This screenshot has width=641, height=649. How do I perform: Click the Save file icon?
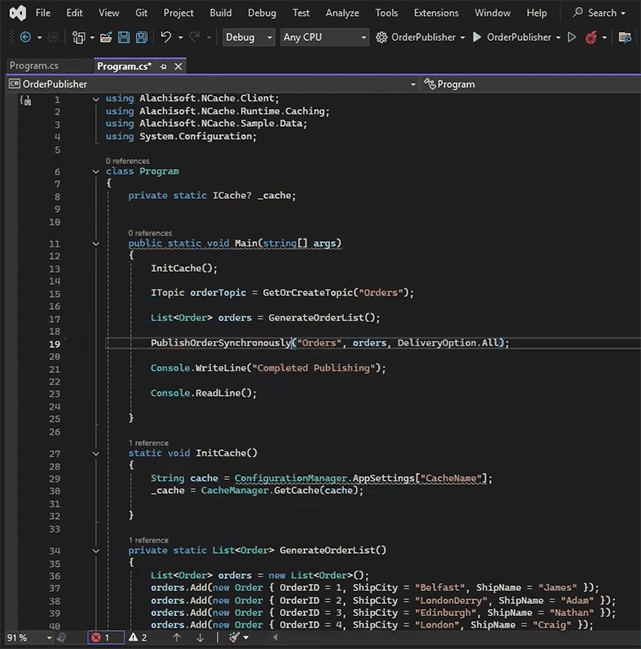(x=124, y=37)
